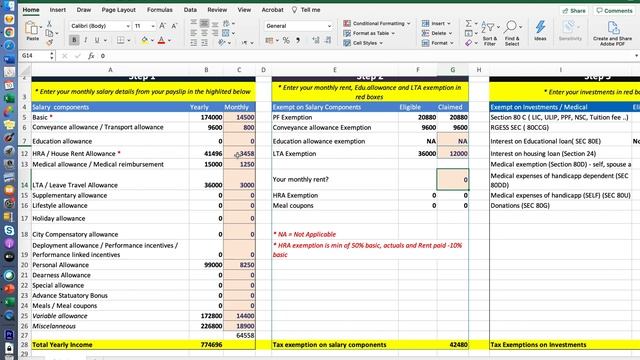Toggle Bottom Align
Image resolution: width=640 pixels, height=360 pixels.
click(215, 24)
